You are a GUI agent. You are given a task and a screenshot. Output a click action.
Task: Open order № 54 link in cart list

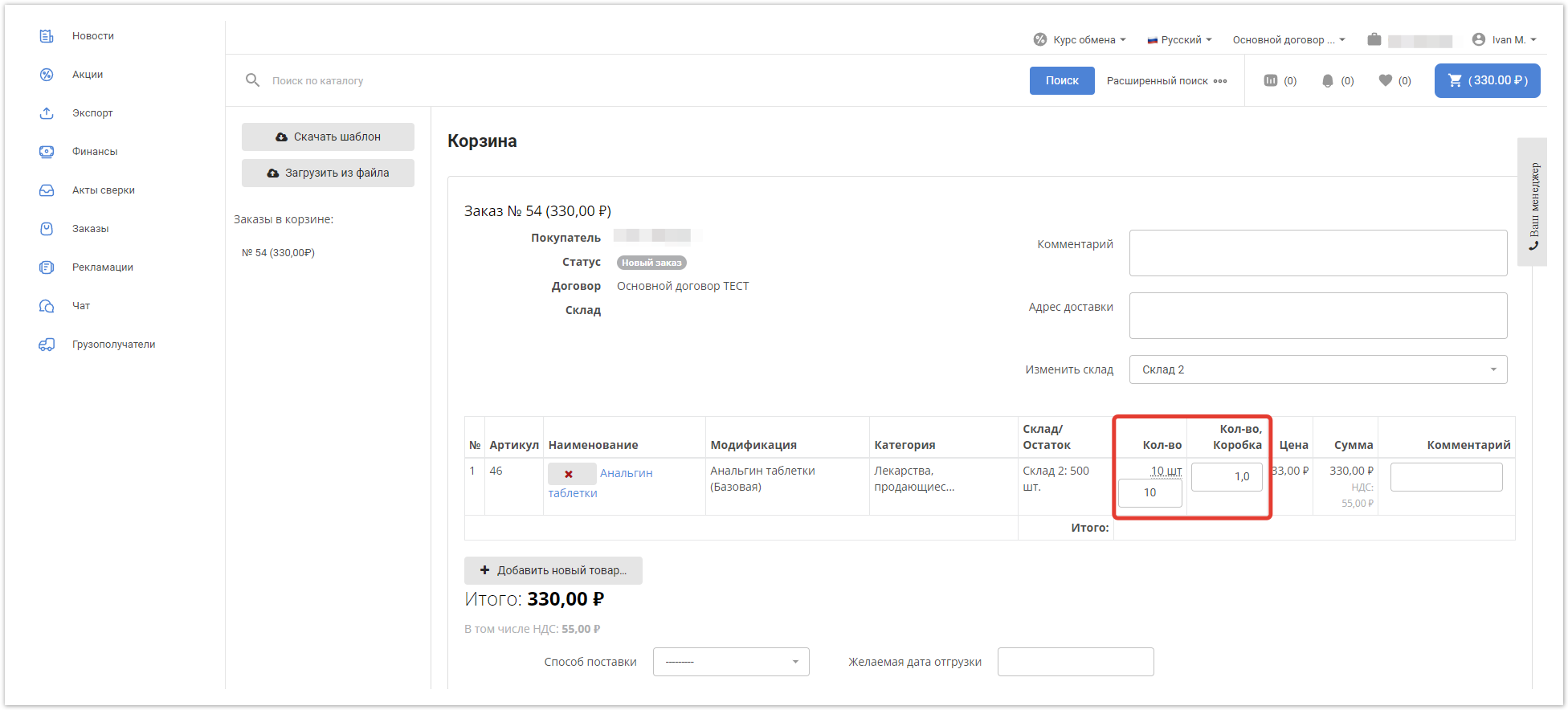point(278,253)
